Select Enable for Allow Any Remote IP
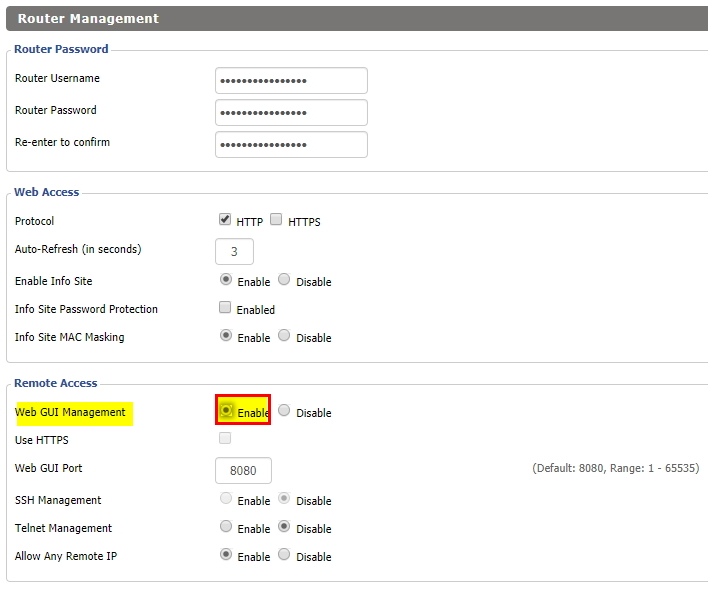The width and height of the screenshot is (708, 589). pyautogui.click(x=226, y=555)
